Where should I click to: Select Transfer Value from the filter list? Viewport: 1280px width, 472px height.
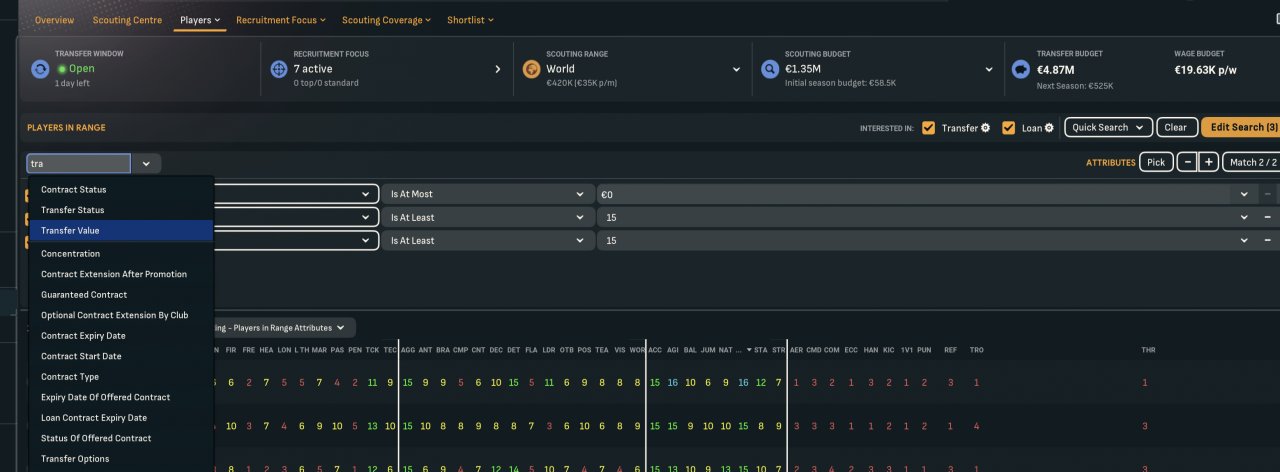(x=70, y=231)
